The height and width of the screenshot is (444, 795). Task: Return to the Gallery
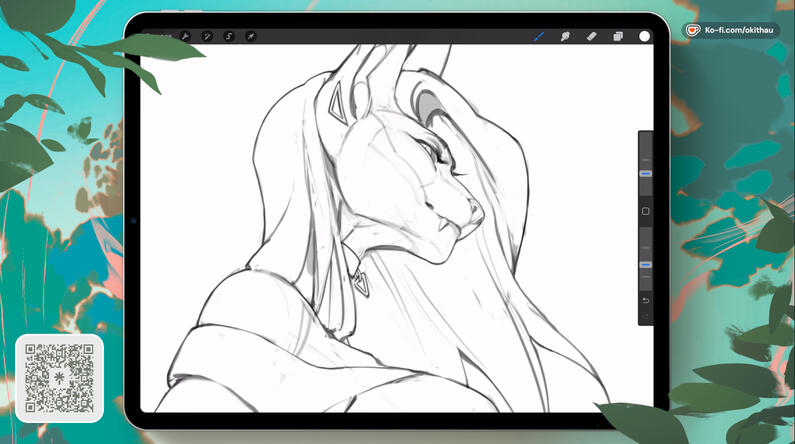click(158, 36)
